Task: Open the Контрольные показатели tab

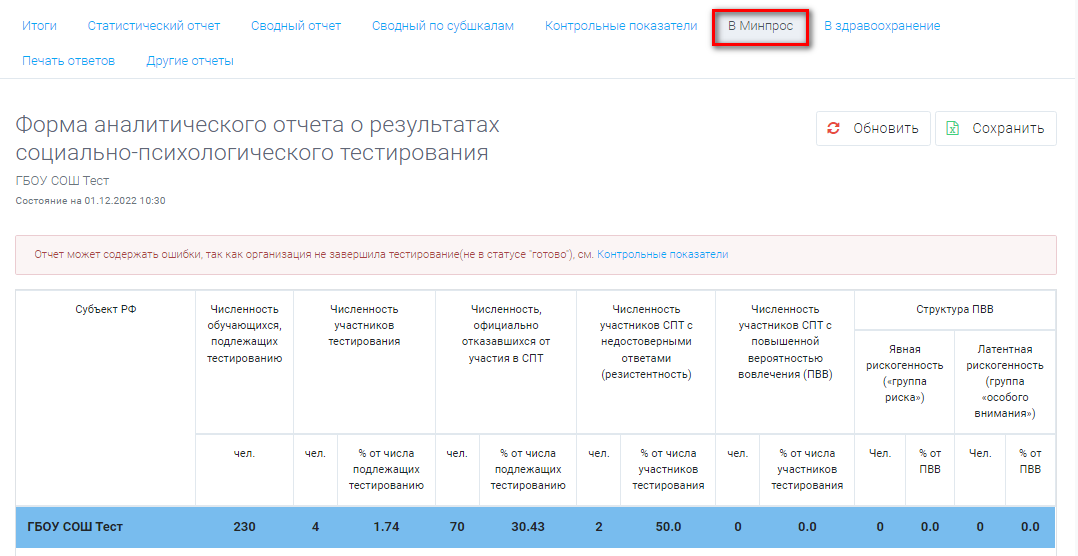Action: coord(621,26)
